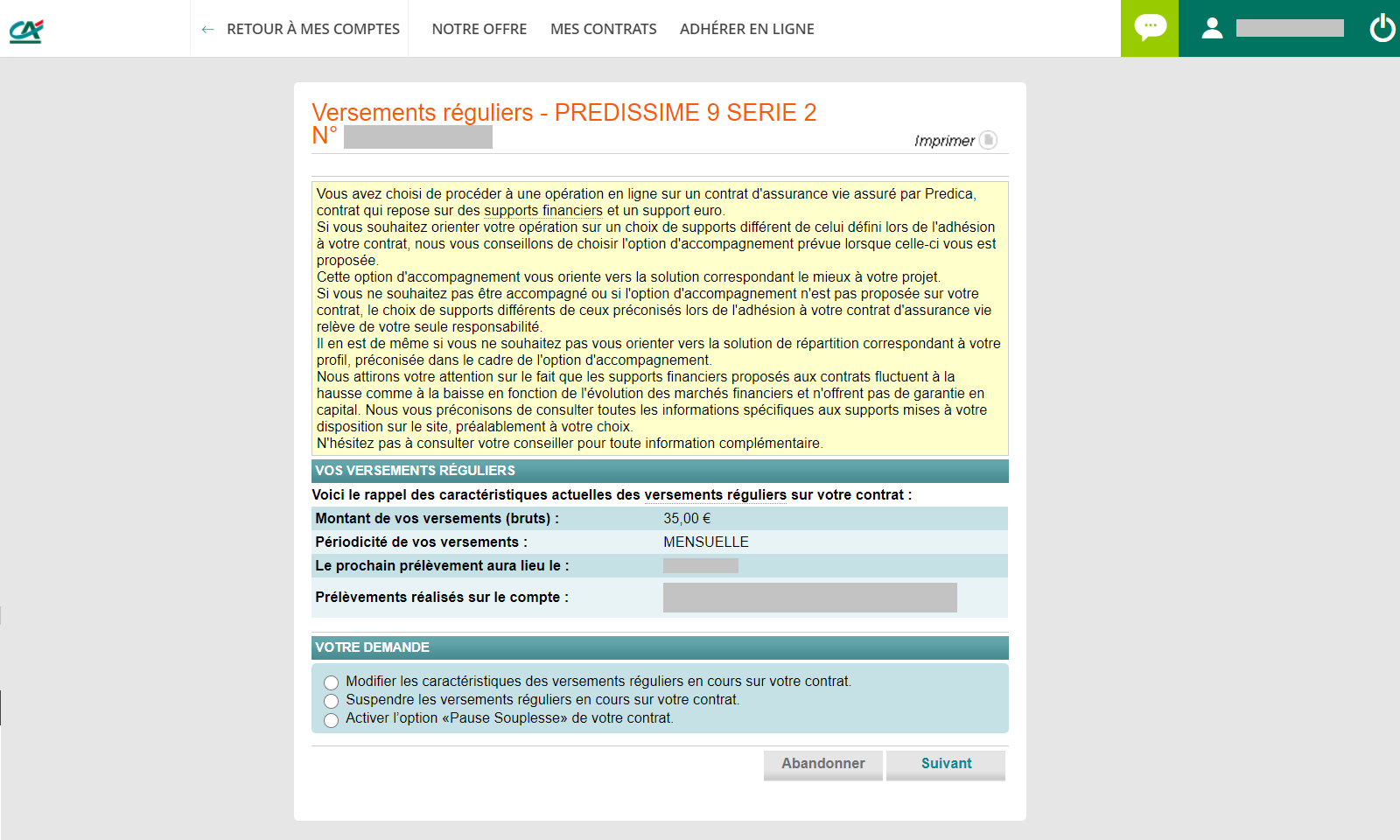Click the Vos Versements Réguliers header
The width and height of the screenshot is (1400, 840).
(x=415, y=471)
